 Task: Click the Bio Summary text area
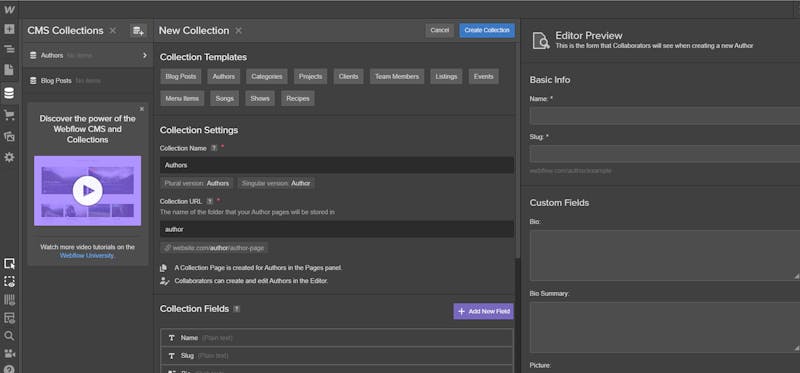click(x=665, y=327)
